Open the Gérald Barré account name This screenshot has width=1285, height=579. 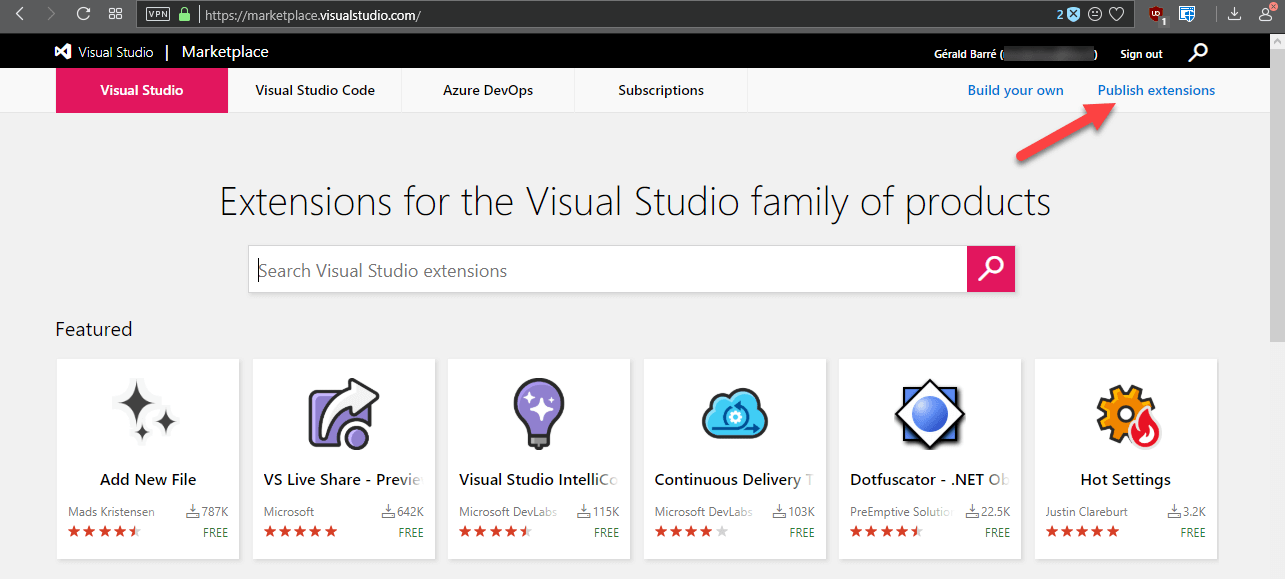(x=1016, y=54)
